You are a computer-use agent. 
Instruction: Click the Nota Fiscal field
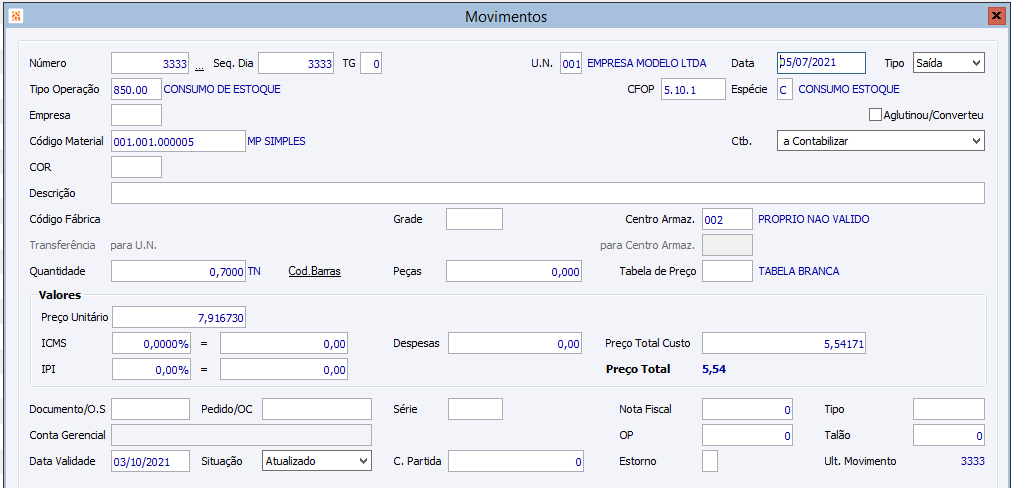click(748, 409)
